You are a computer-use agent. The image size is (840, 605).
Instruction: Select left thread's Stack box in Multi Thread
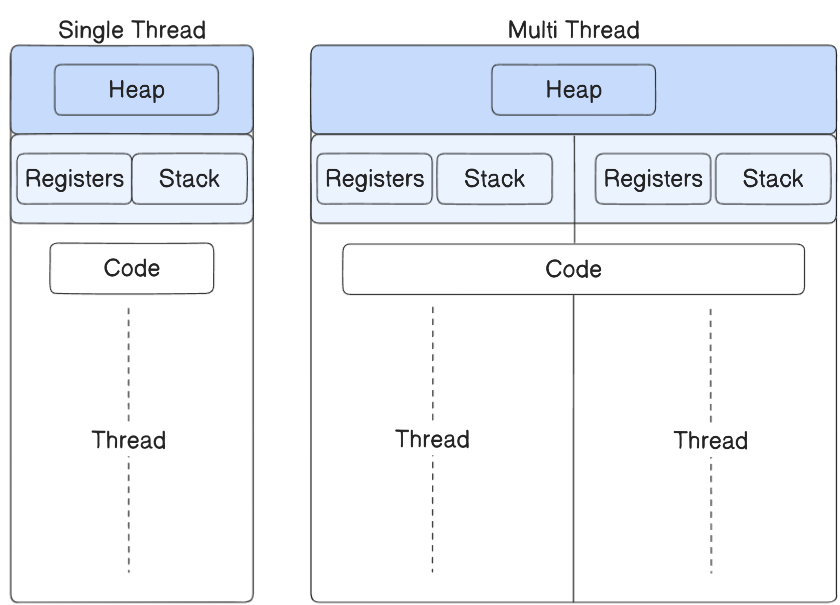[x=494, y=179]
